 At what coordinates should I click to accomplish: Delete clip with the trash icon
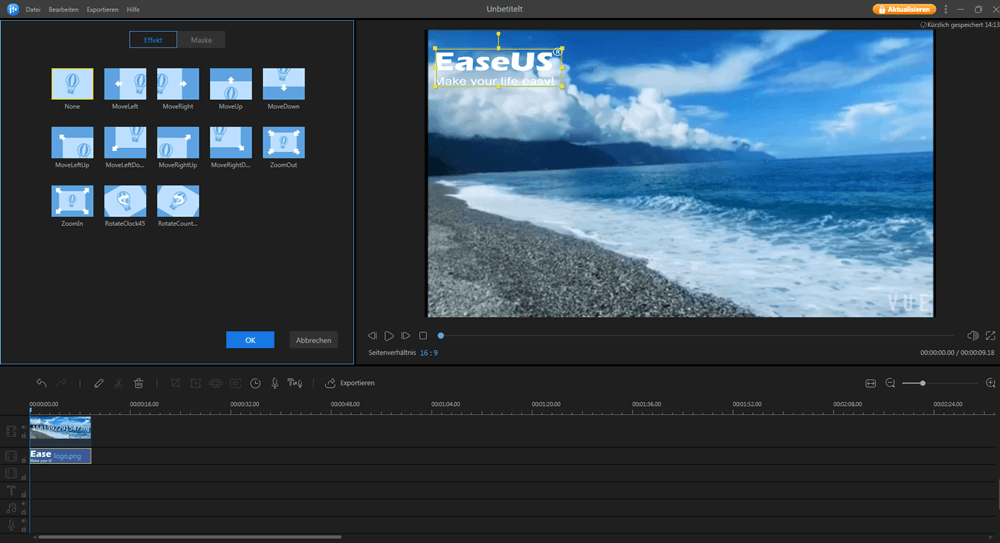(138, 383)
